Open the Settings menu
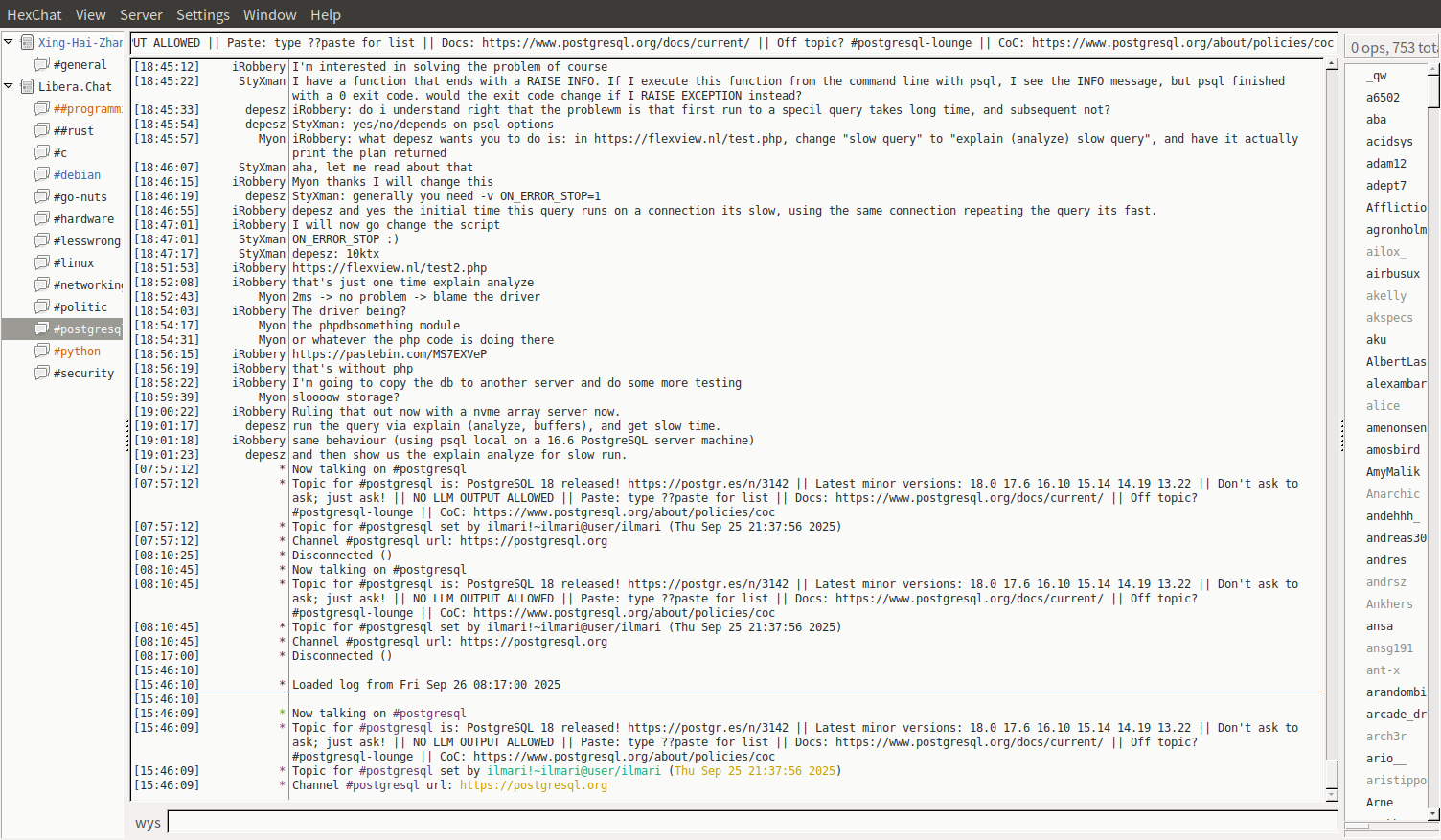The width and height of the screenshot is (1441, 840). click(x=202, y=14)
